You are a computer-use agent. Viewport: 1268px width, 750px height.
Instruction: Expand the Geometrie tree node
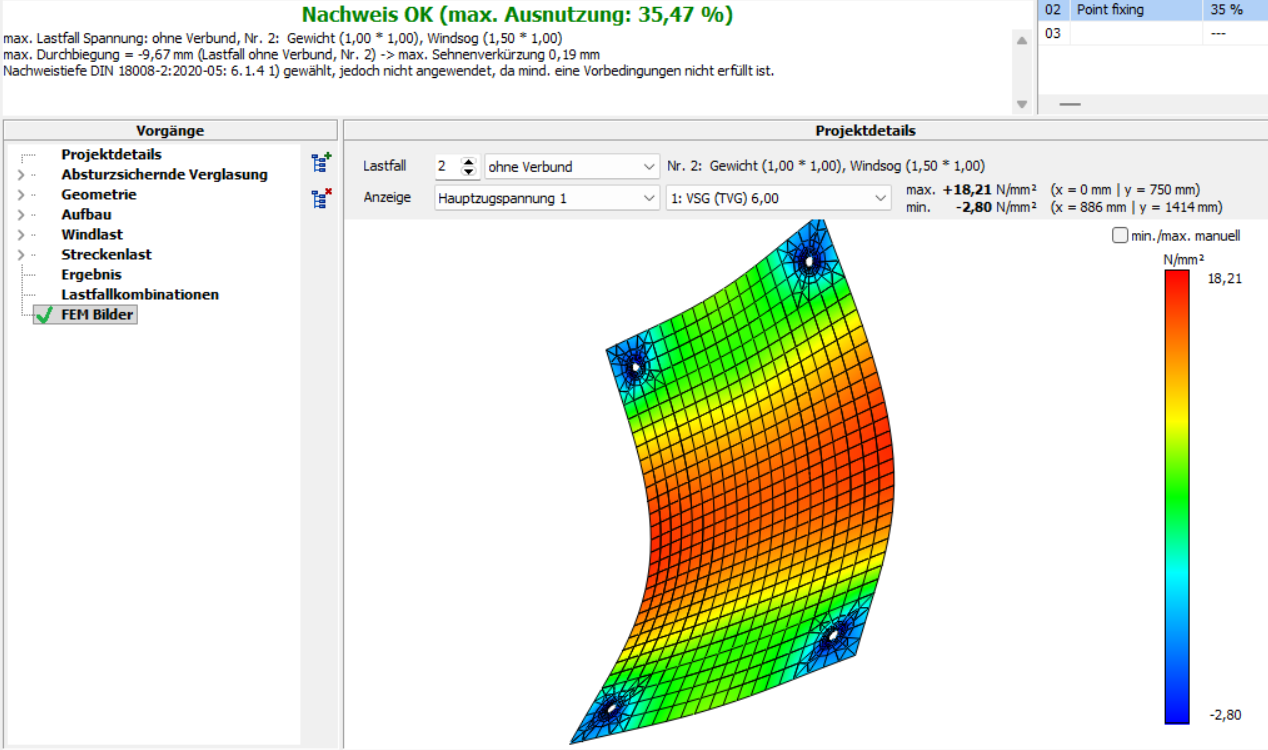pos(21,195)
